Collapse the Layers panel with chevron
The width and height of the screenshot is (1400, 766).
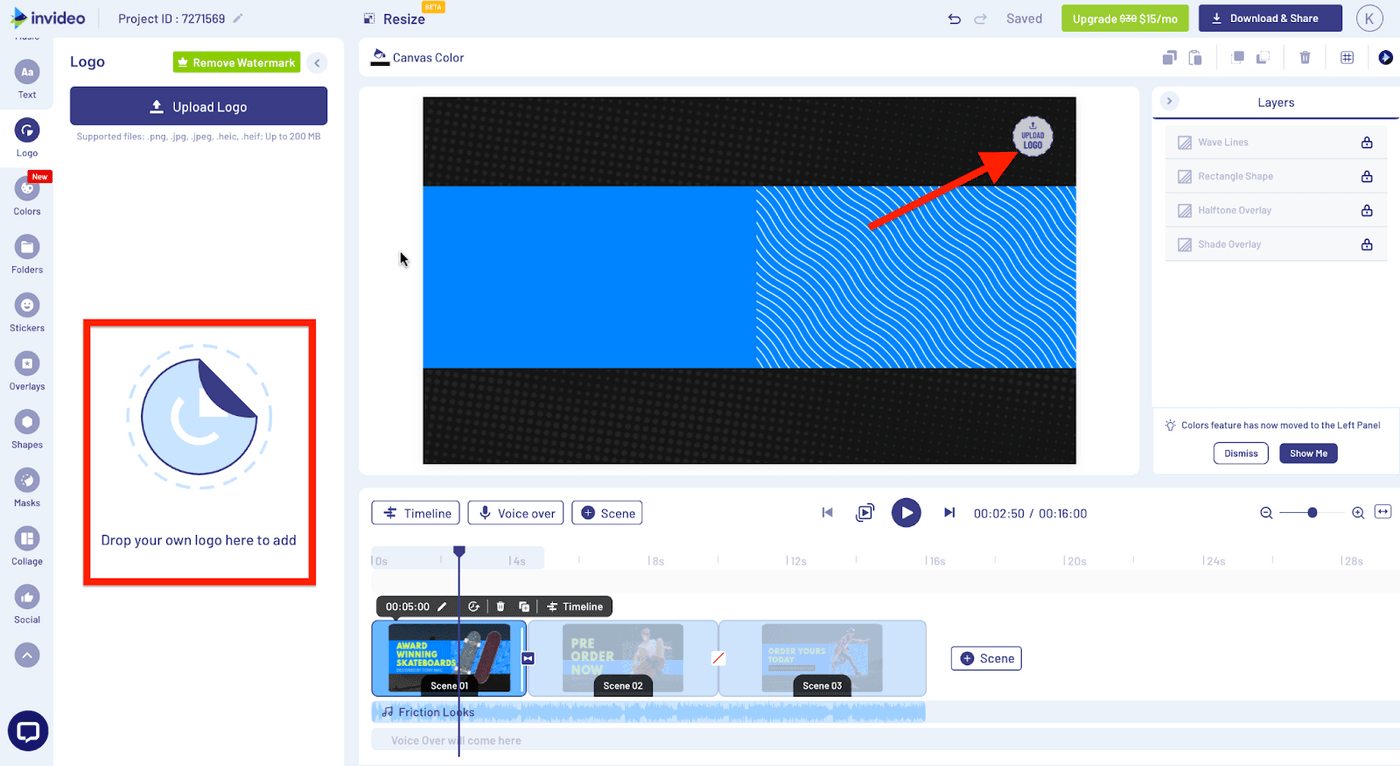point(1169,102)
